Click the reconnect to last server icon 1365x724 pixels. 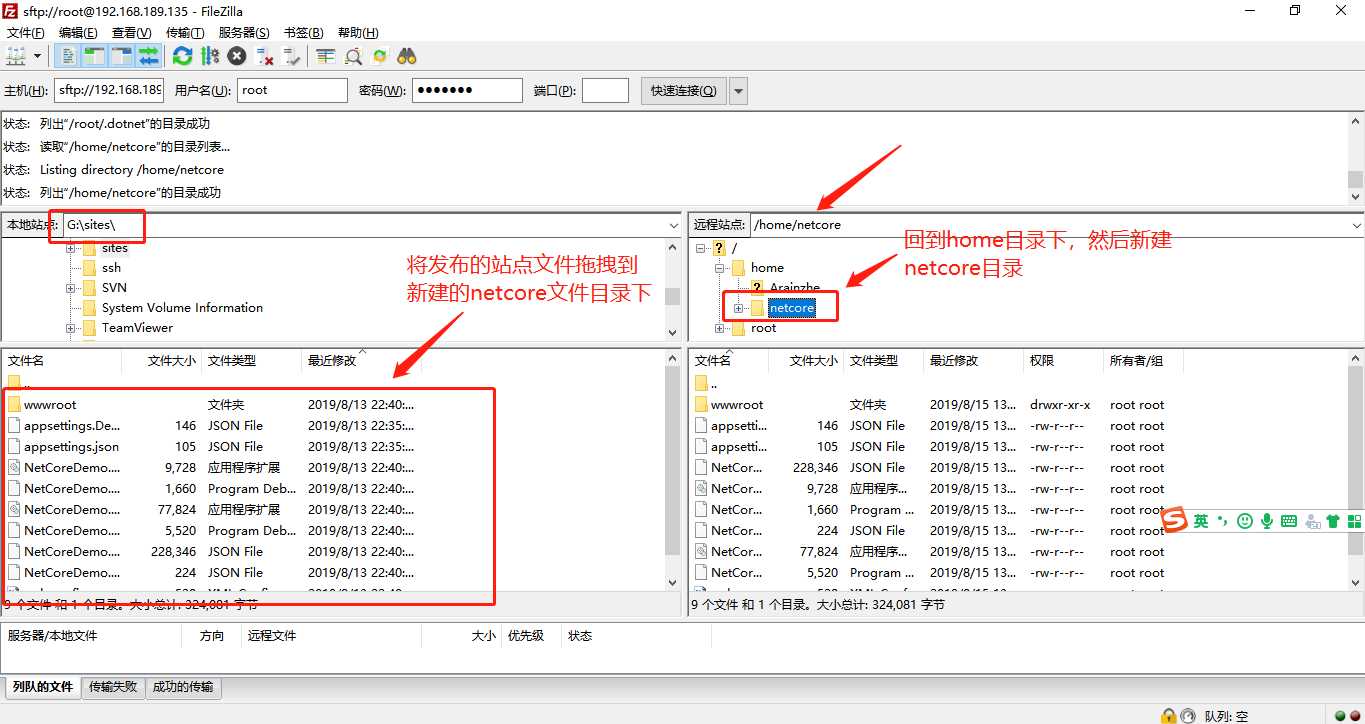(x=292, y=56)
